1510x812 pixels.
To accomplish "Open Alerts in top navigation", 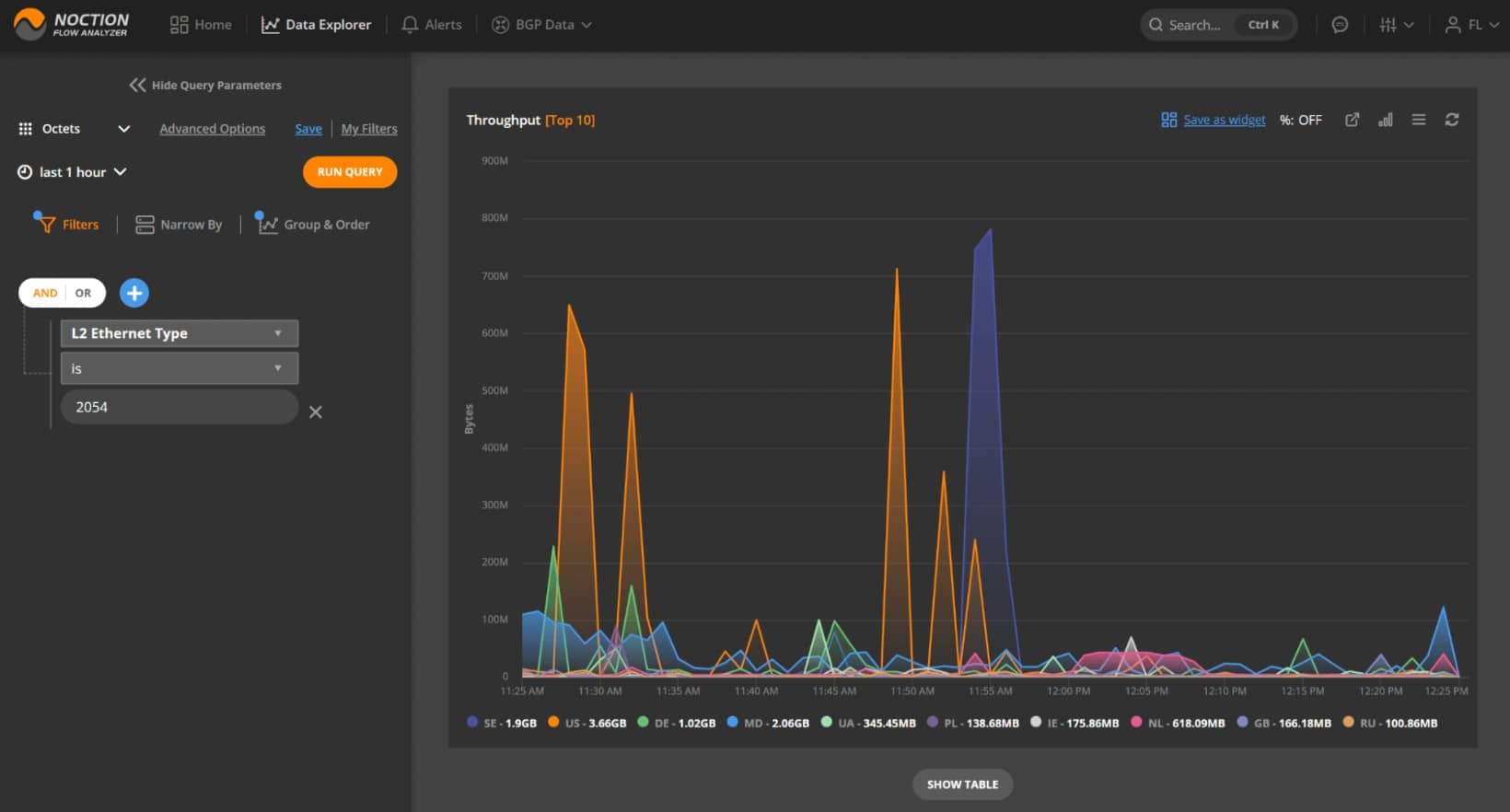I will (432, 25).
